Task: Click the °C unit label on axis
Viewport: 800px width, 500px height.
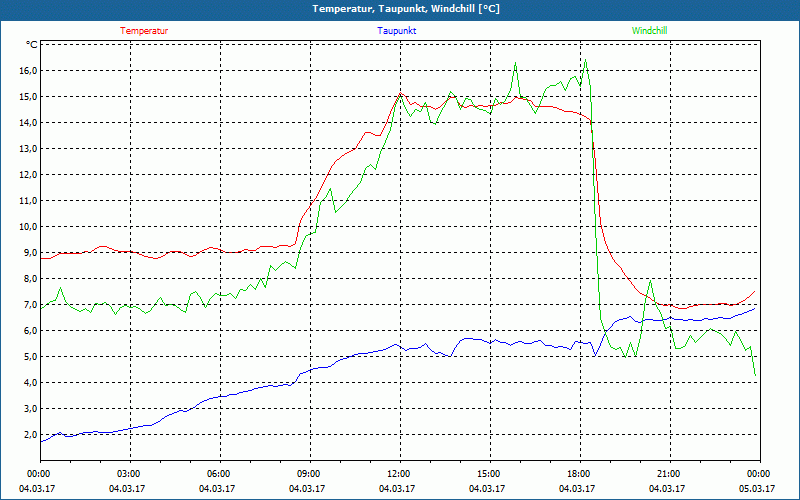Action: click(32, 45)
